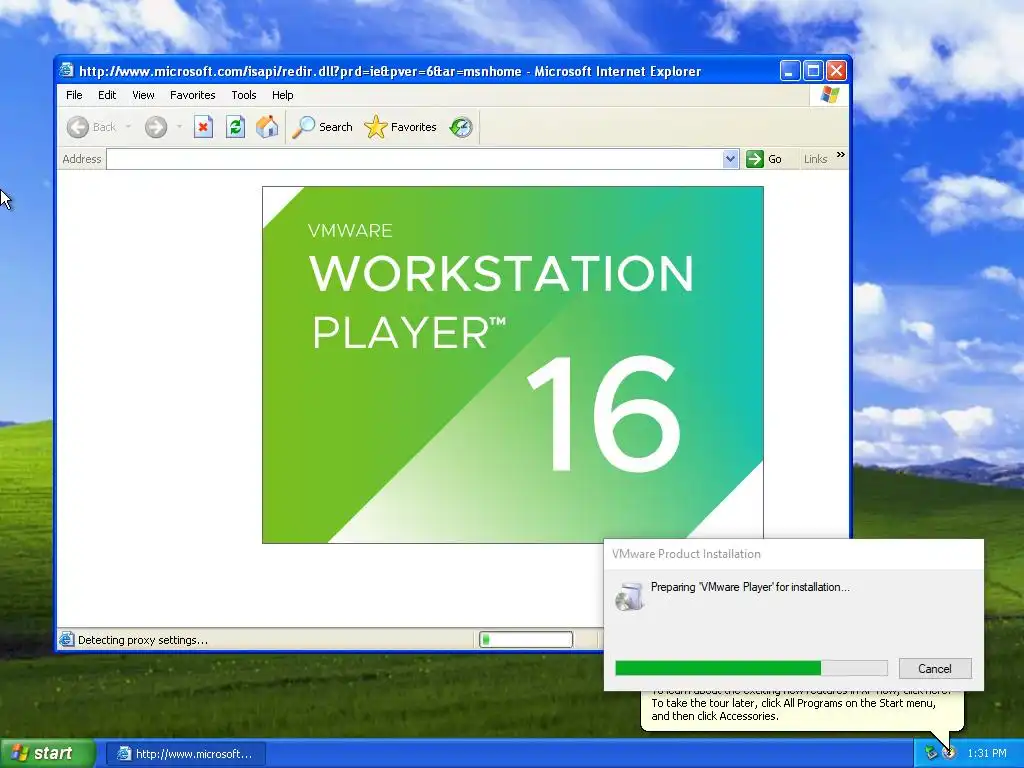The width and height of the screenshot is (1024, 768).
Task: Open the History clock icon
Action: 461,127
